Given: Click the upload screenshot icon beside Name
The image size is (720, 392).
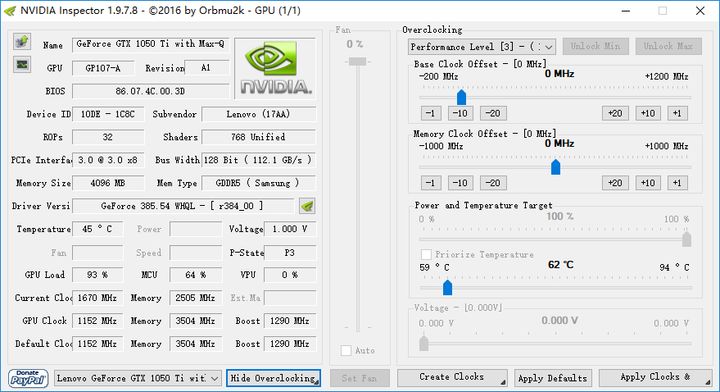Looking at the screenshot, I should [x=22, y=41].
